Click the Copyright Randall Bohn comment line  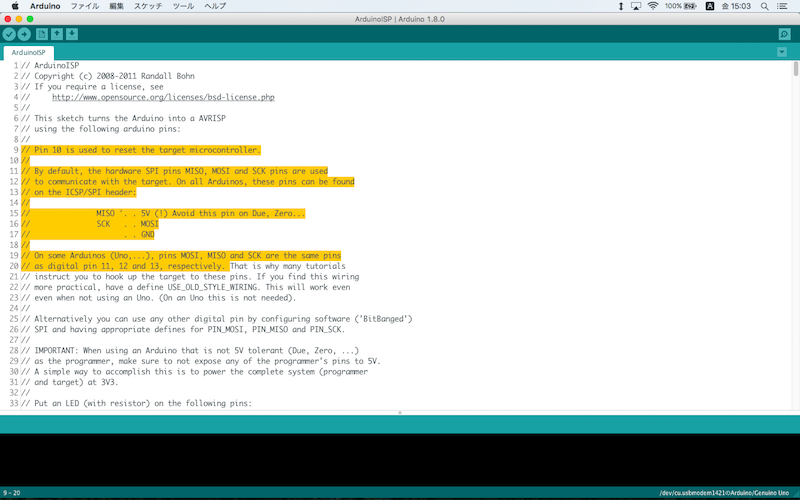coord(108,76)
